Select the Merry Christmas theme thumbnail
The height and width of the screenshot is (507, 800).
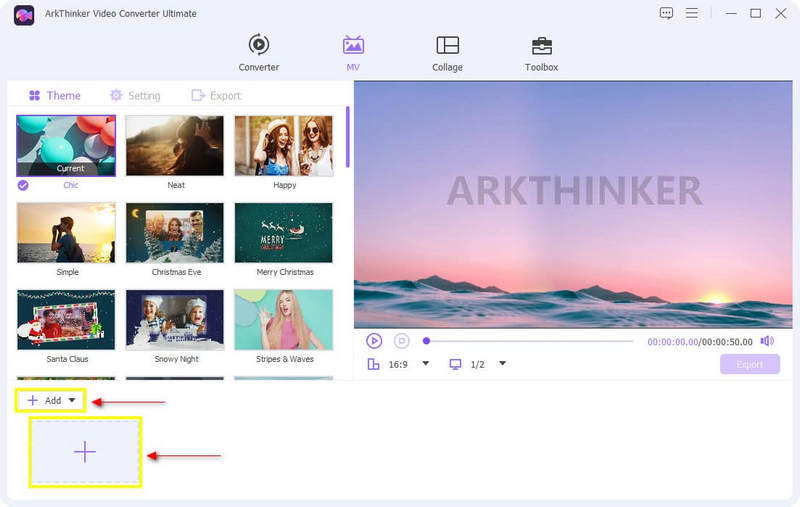(284, 233)
